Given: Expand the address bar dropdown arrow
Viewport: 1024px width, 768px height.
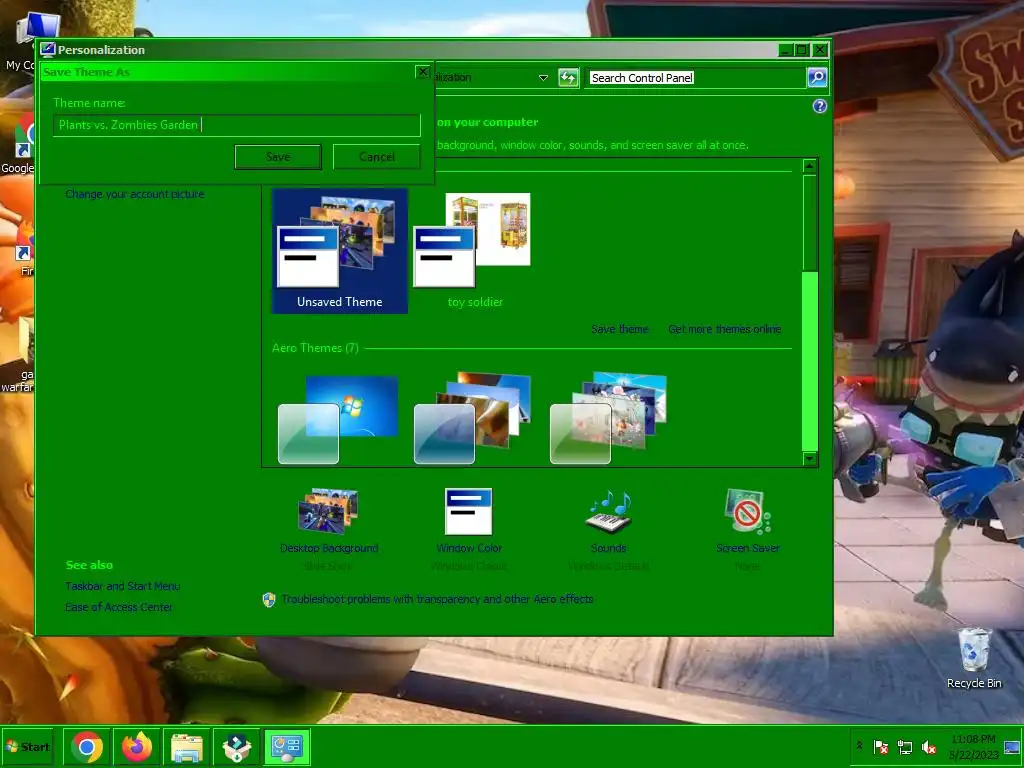Looking at the screenshot, I should coord(543,78).
